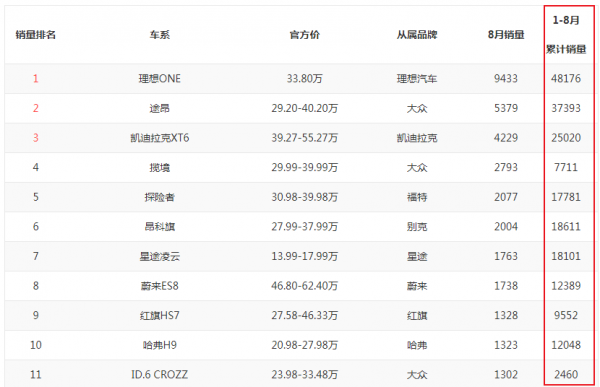This screenshot has width=600, height=387.
Task: Click the price 29.99-39.99万
Action: point(305,167)
